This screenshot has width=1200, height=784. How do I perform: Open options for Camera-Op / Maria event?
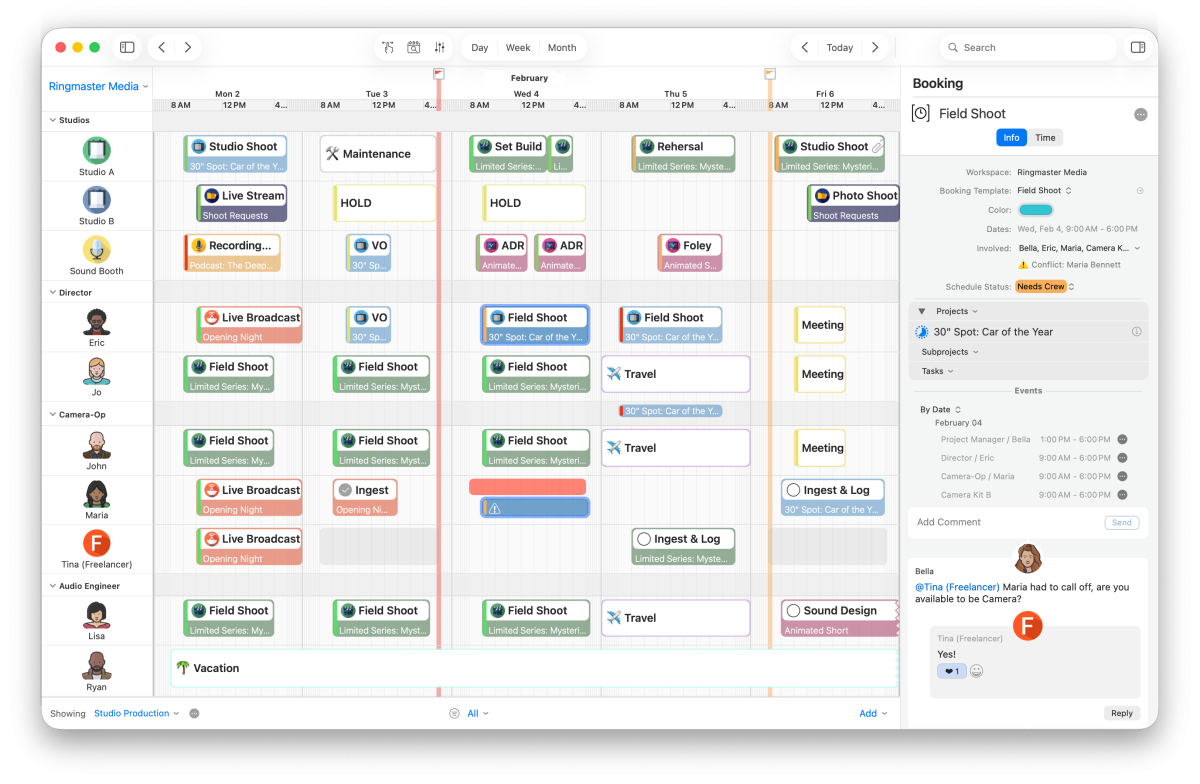[1122, 476]
